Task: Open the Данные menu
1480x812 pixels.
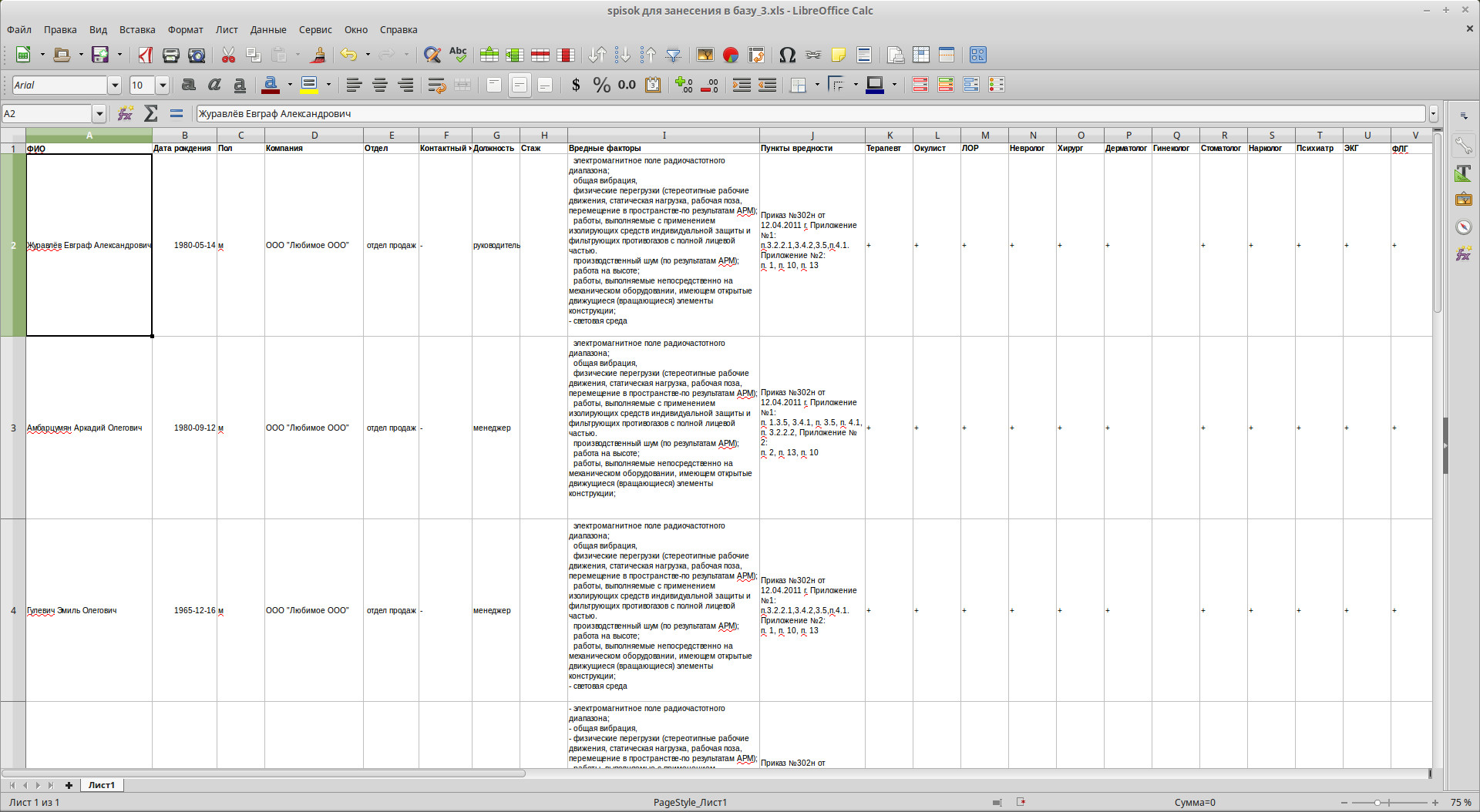Action: [x=267, y=30]
